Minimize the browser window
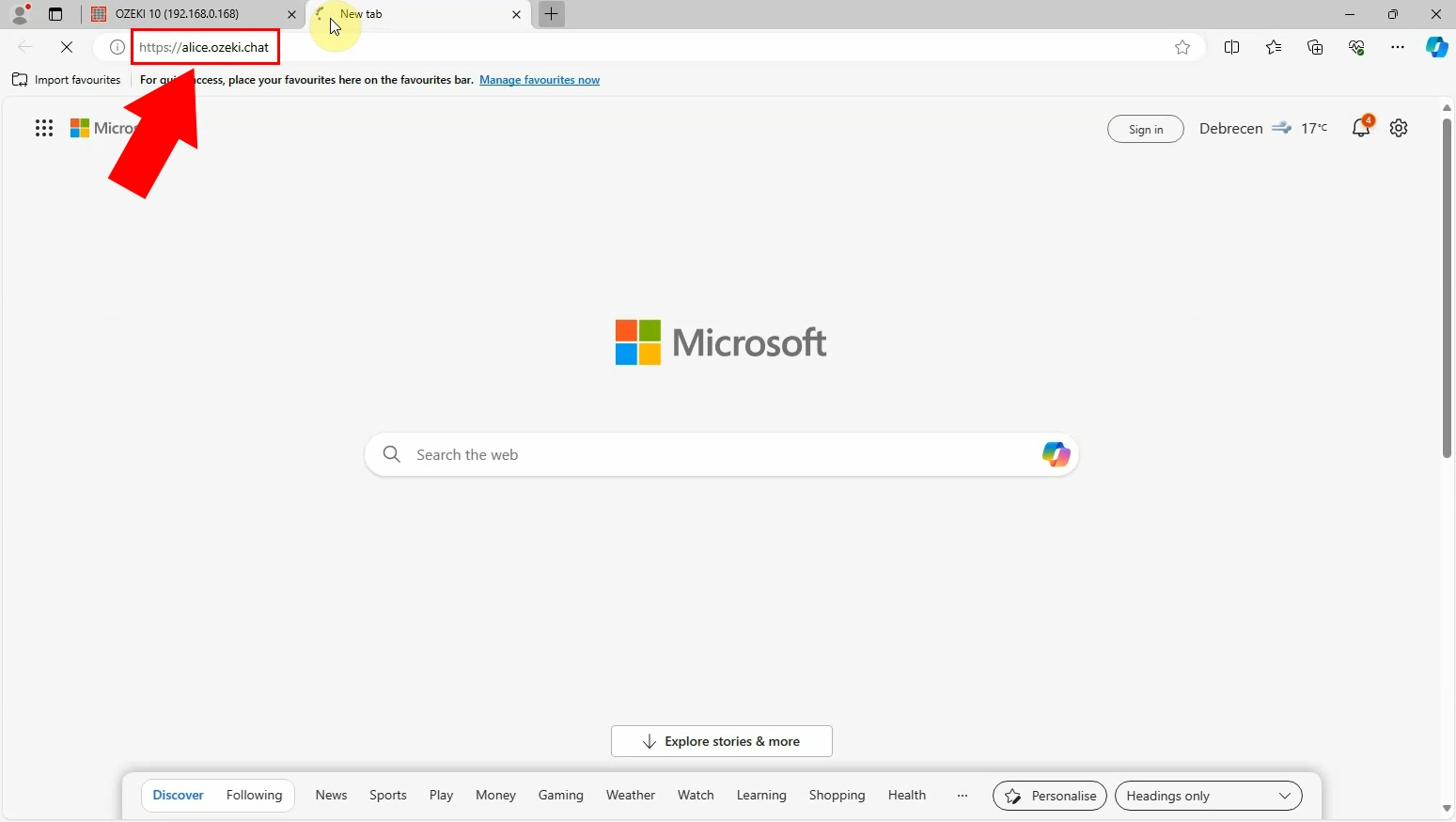This screenshot has height=822, width=1456. tap(1350, 14)
